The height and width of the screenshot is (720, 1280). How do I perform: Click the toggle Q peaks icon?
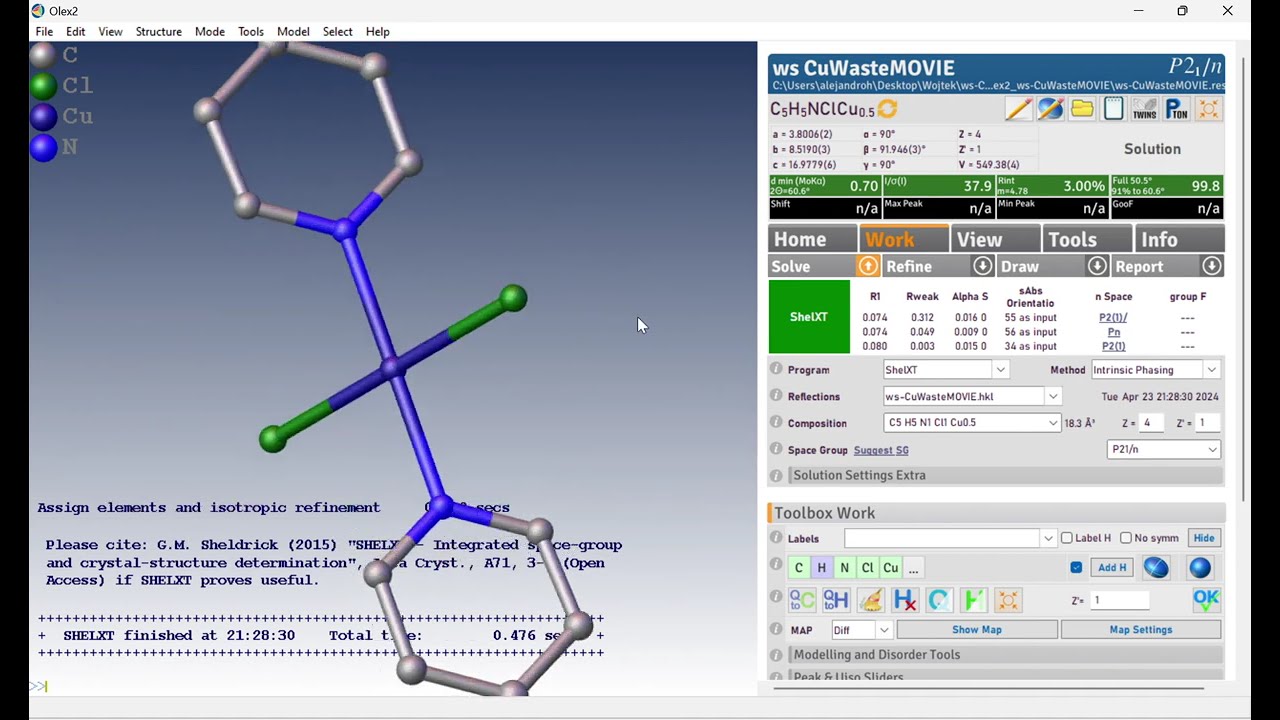(939, 600)
